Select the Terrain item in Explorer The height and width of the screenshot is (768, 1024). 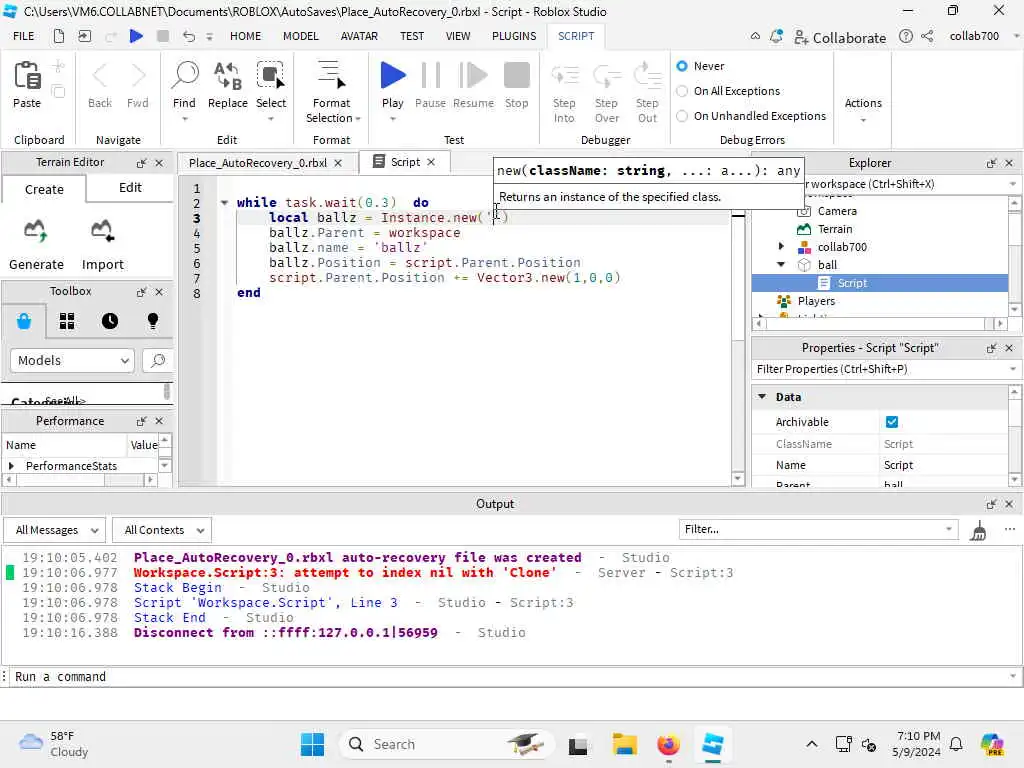(833, 229)
